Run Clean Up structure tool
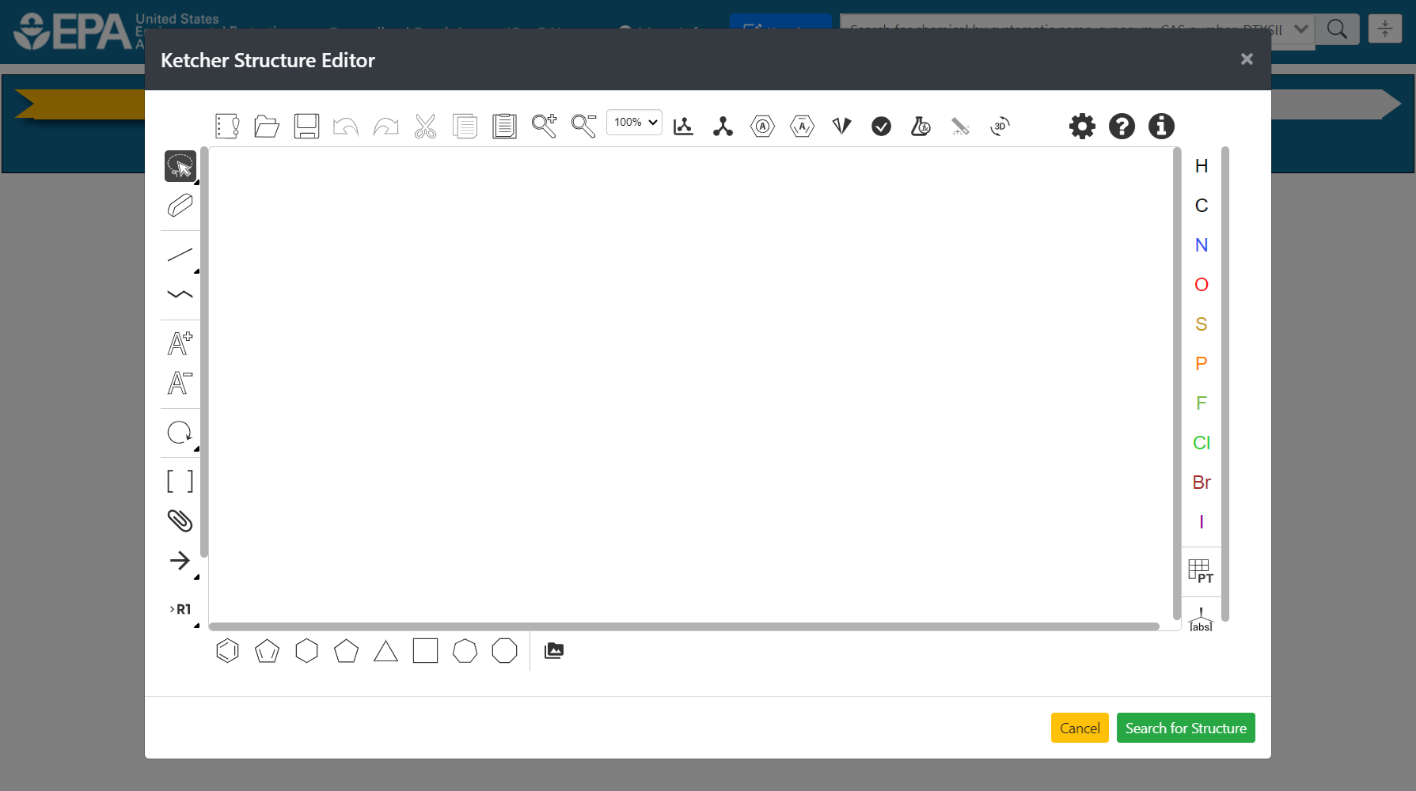 (x=723, y=126)
